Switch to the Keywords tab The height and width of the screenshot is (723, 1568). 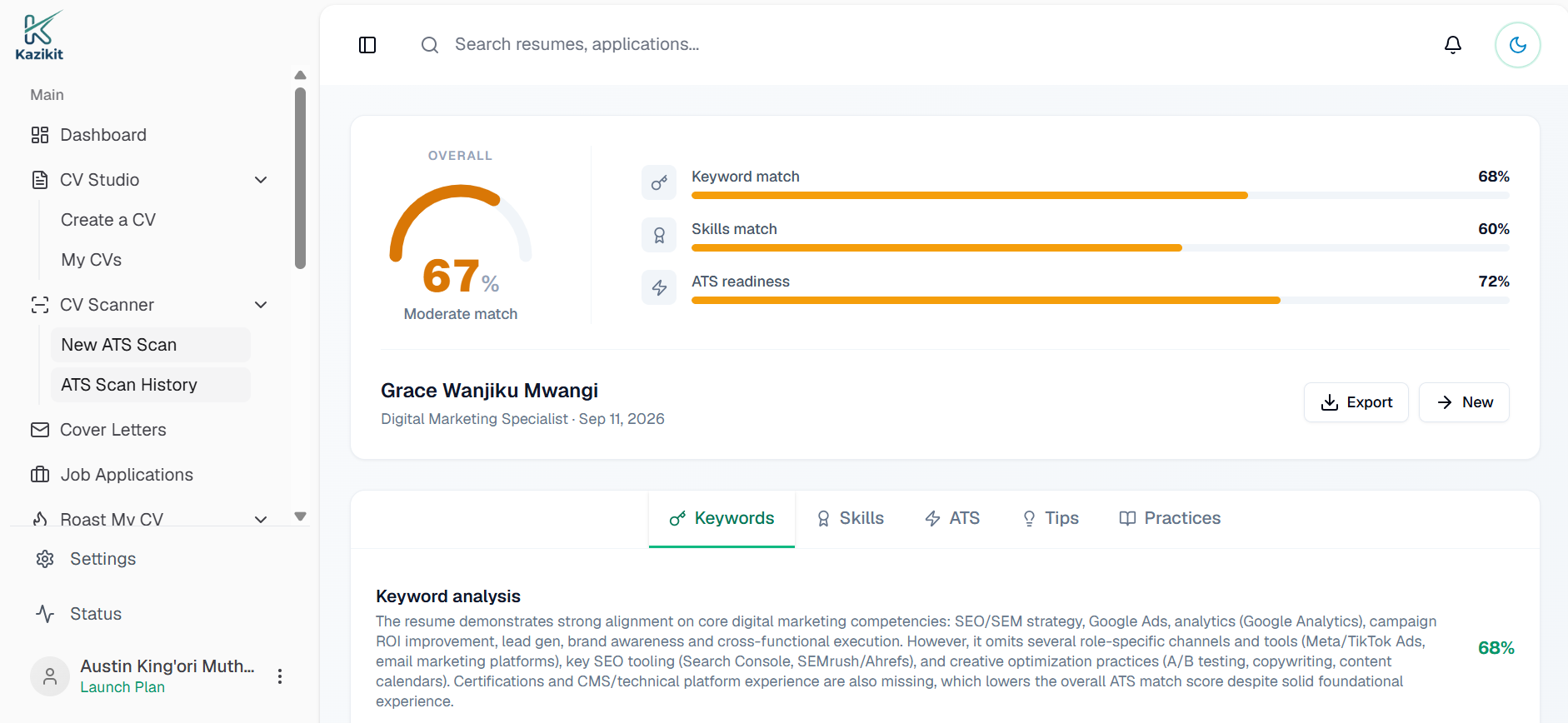pos(722,519)
